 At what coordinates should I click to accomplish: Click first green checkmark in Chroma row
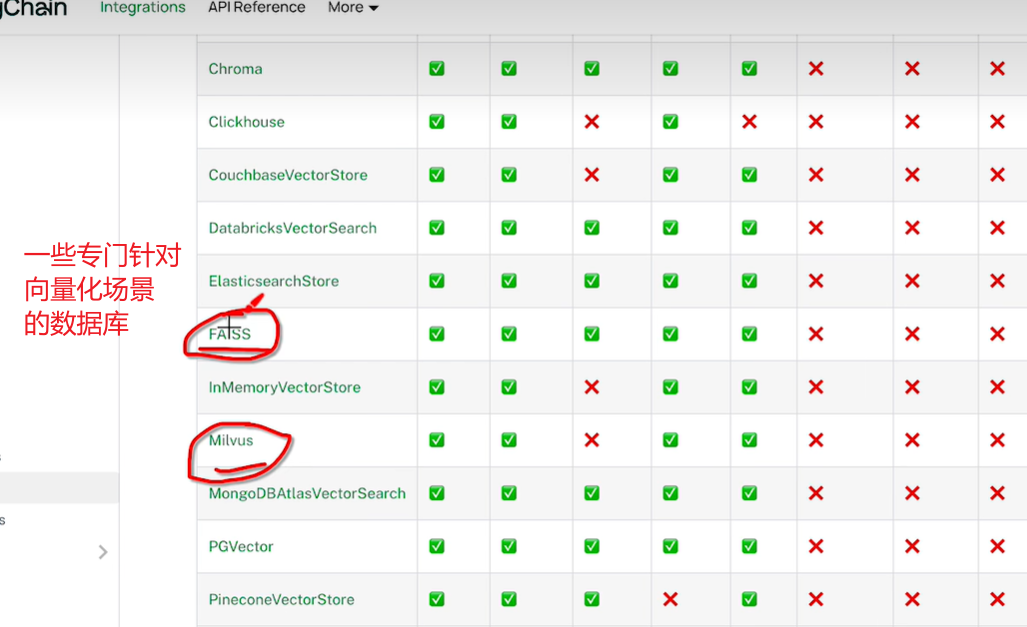pos(437,69)
